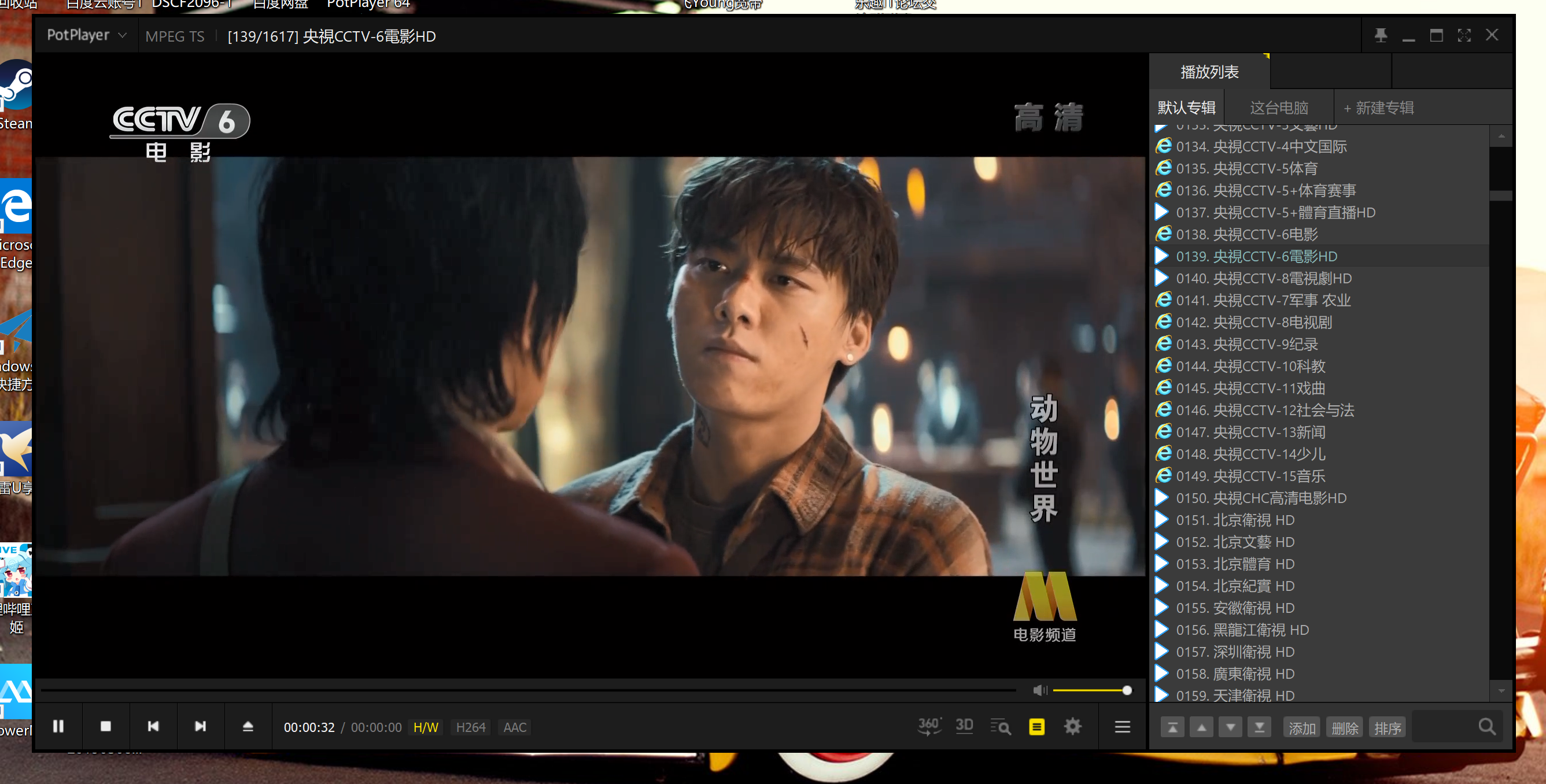The height and width of the screenshot is (784, 1546).
Task: Open file with the eject icon
Action: (248, 726)
